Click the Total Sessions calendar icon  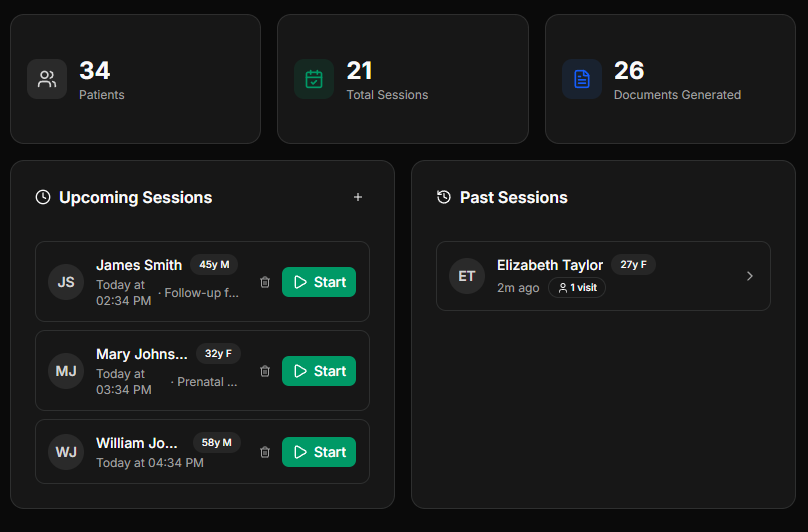tap(314, 79)
